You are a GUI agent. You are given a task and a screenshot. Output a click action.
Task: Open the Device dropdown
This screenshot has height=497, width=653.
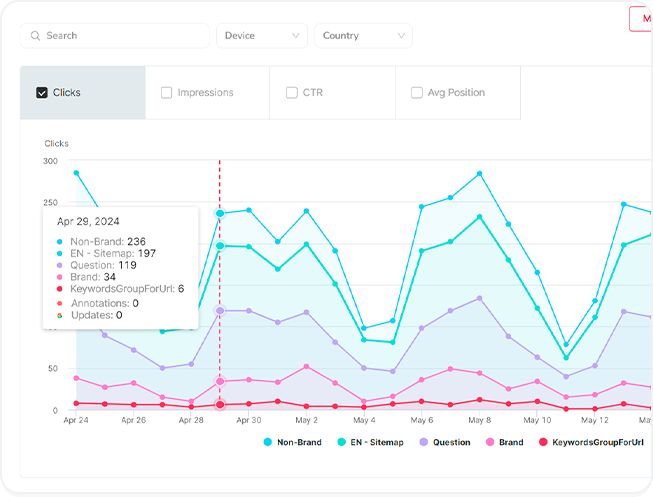(x=261, y=36)
